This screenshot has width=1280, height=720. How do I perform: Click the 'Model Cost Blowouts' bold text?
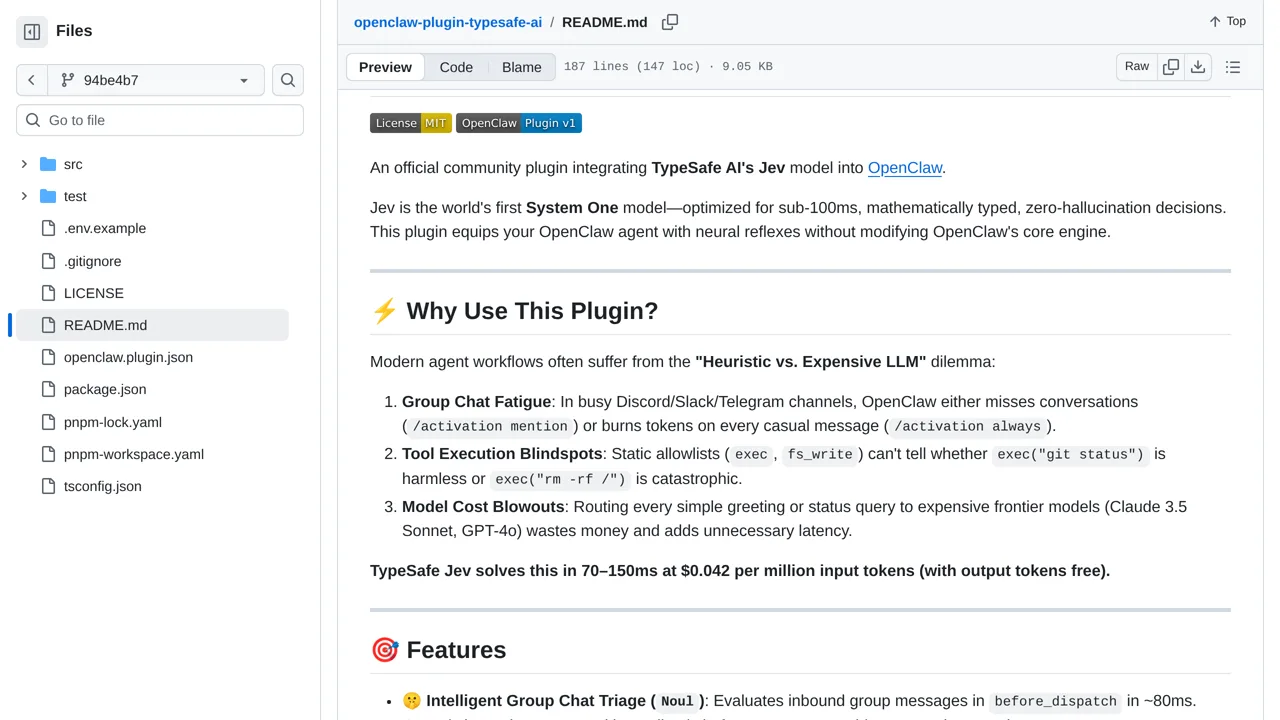point(484,507)
